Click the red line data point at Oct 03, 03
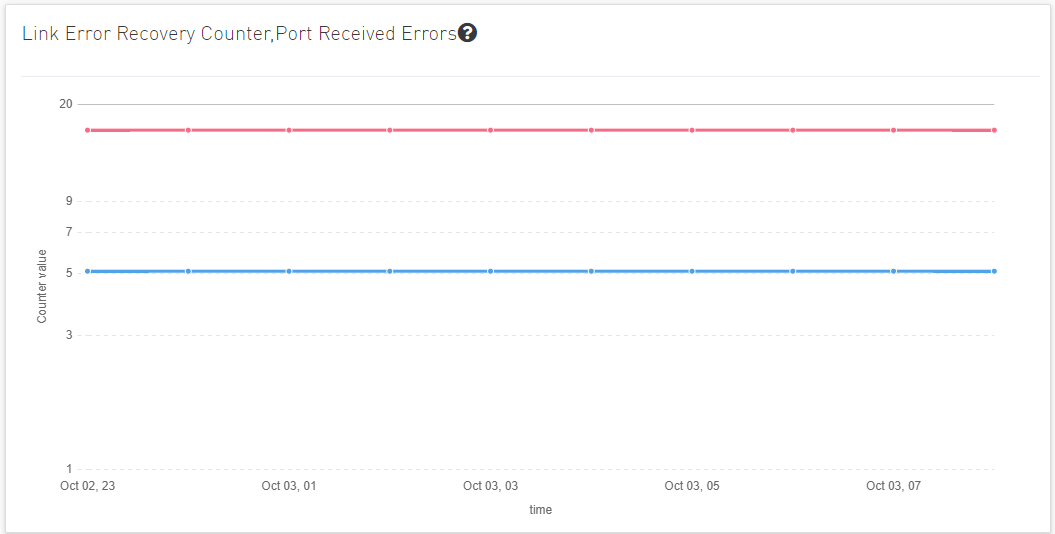The height and width of the screenshot is (534, 1055). coord(491,130)
